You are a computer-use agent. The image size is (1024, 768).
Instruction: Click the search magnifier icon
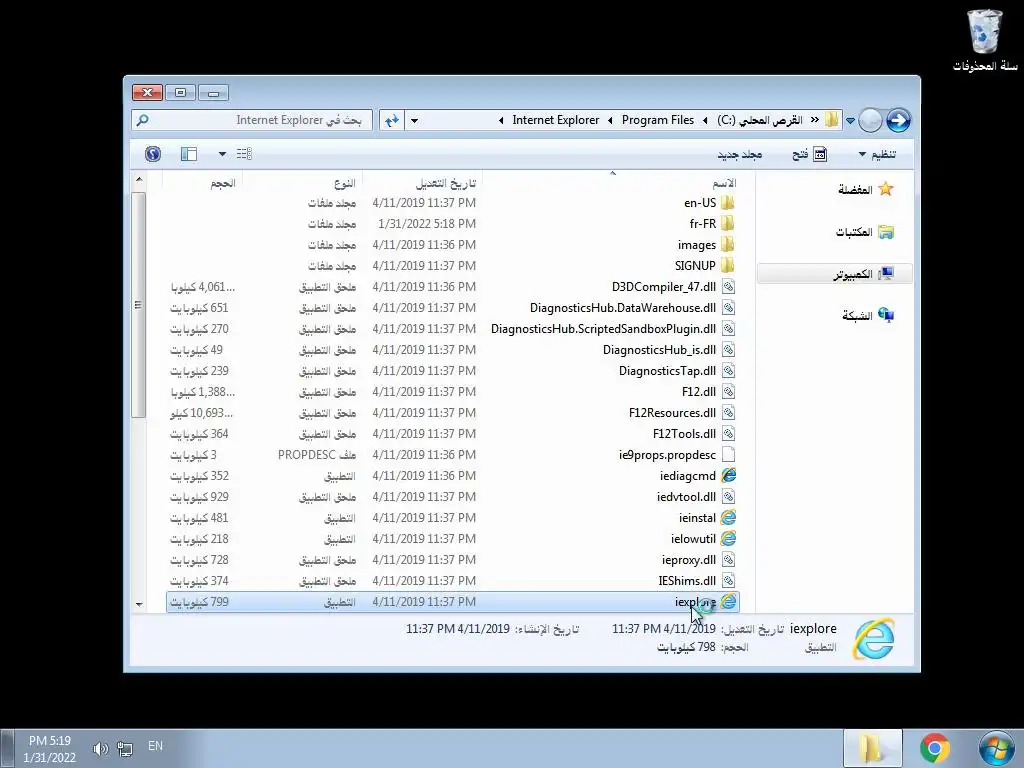click(142, 120)
